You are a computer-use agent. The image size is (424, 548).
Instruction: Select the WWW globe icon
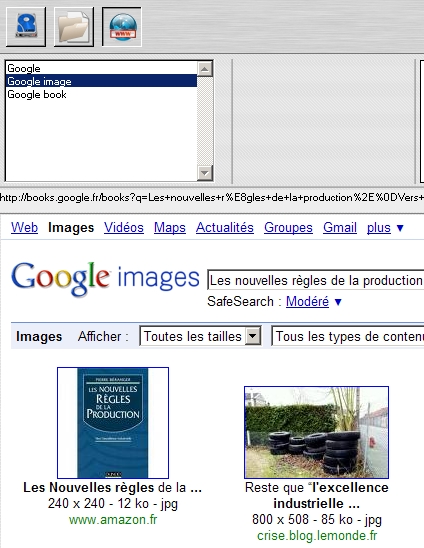click(x=122, y=27)
